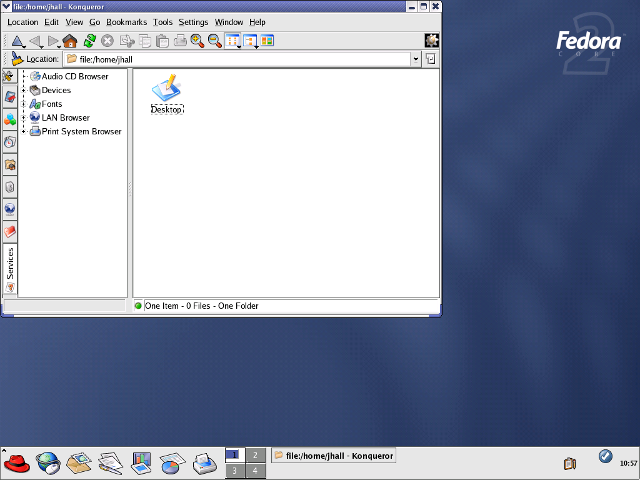The height and width of the screenshot is (480, 640).
Task: Launch the word processor from panel
Action: pos(110,463)
